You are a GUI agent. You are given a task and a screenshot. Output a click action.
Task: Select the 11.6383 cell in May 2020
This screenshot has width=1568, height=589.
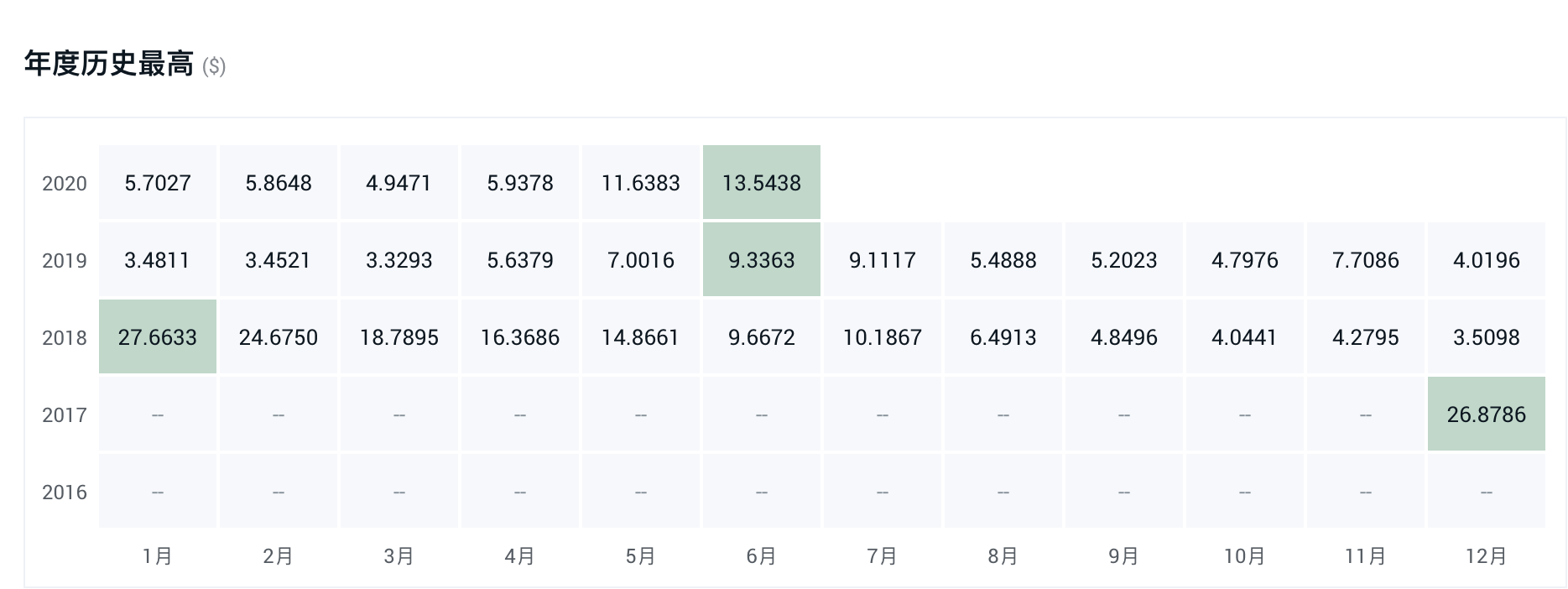click(x=640, y=183)
